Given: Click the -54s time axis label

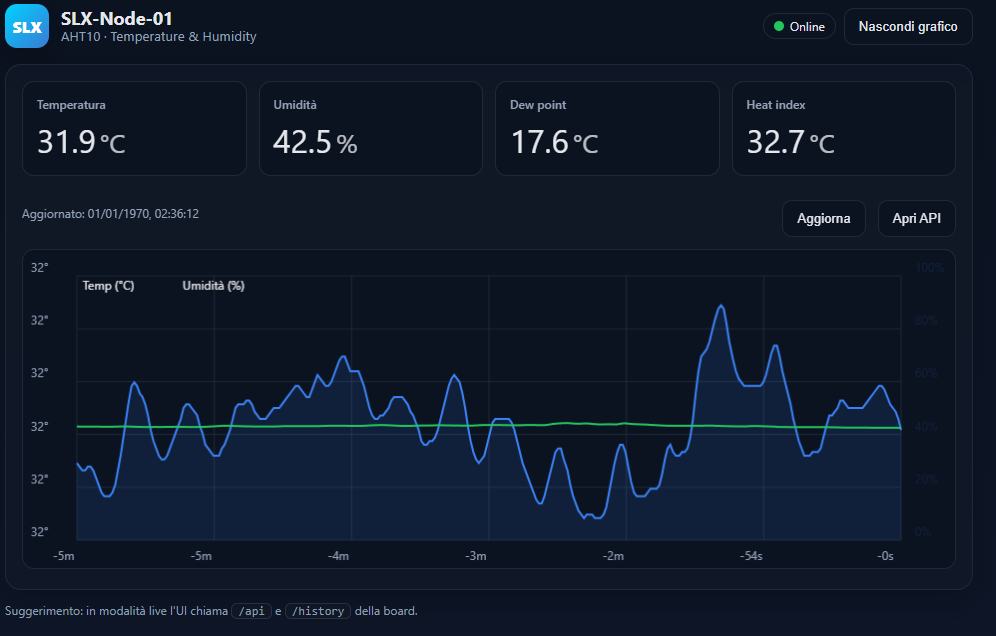Looking at the screenshot, I should pyautogui.click(x=751, y=556).
